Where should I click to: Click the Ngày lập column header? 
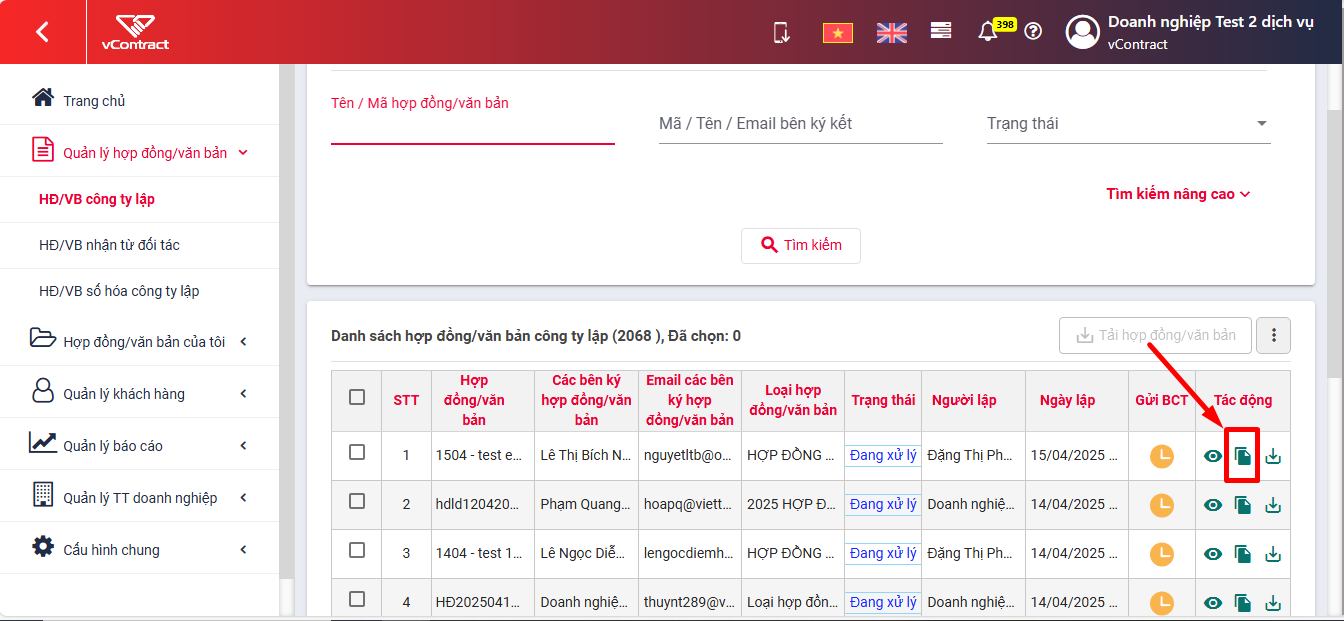pyautogui.click(x=1067, y=400)
